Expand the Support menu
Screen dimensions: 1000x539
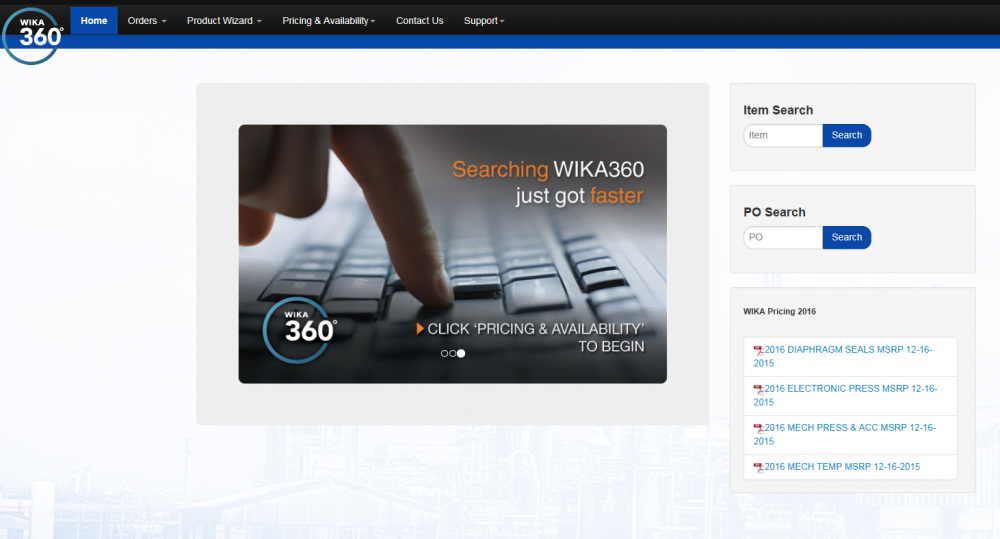(484, 20)
